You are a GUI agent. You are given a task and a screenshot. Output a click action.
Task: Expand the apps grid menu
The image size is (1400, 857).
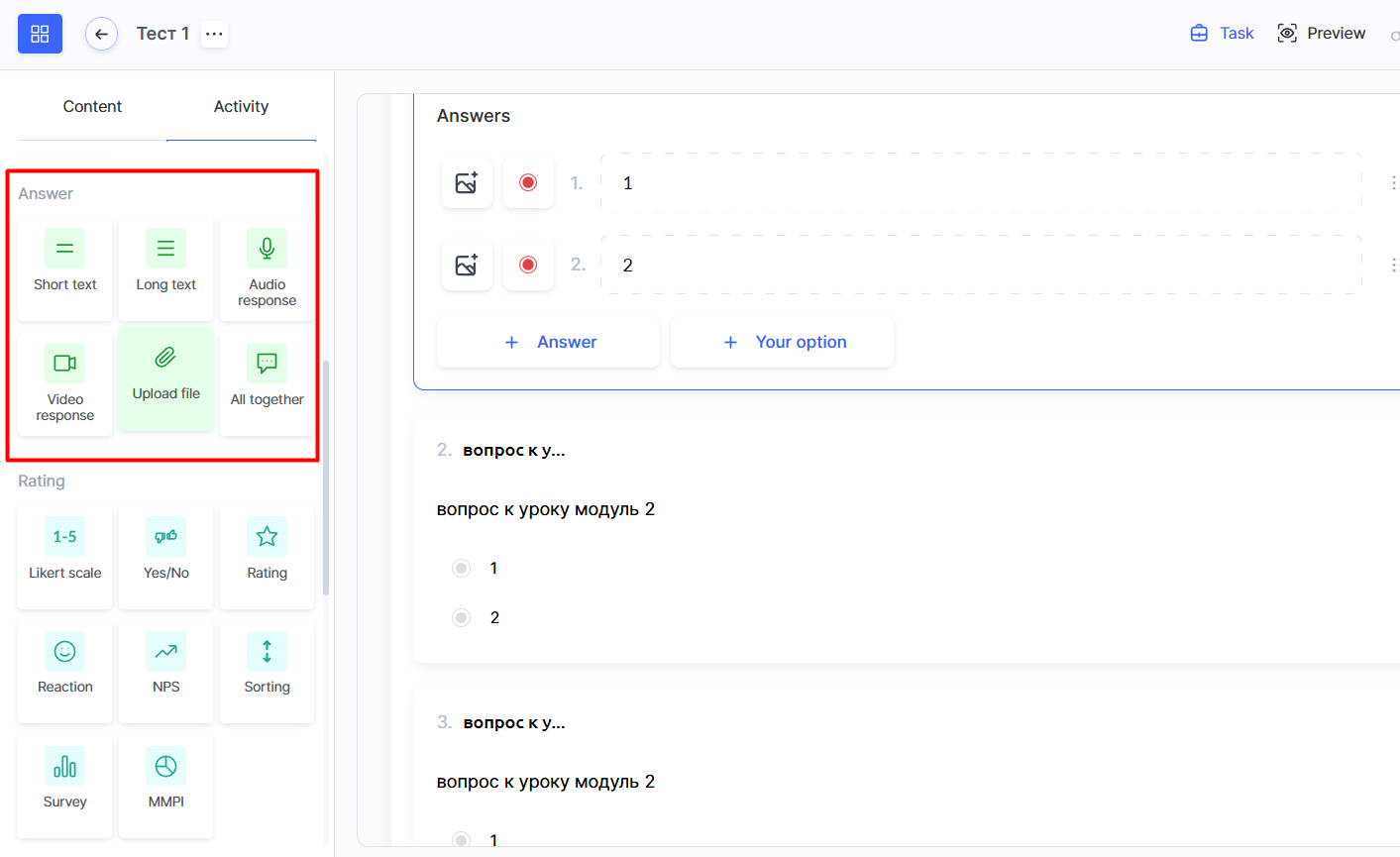(40, 34)
